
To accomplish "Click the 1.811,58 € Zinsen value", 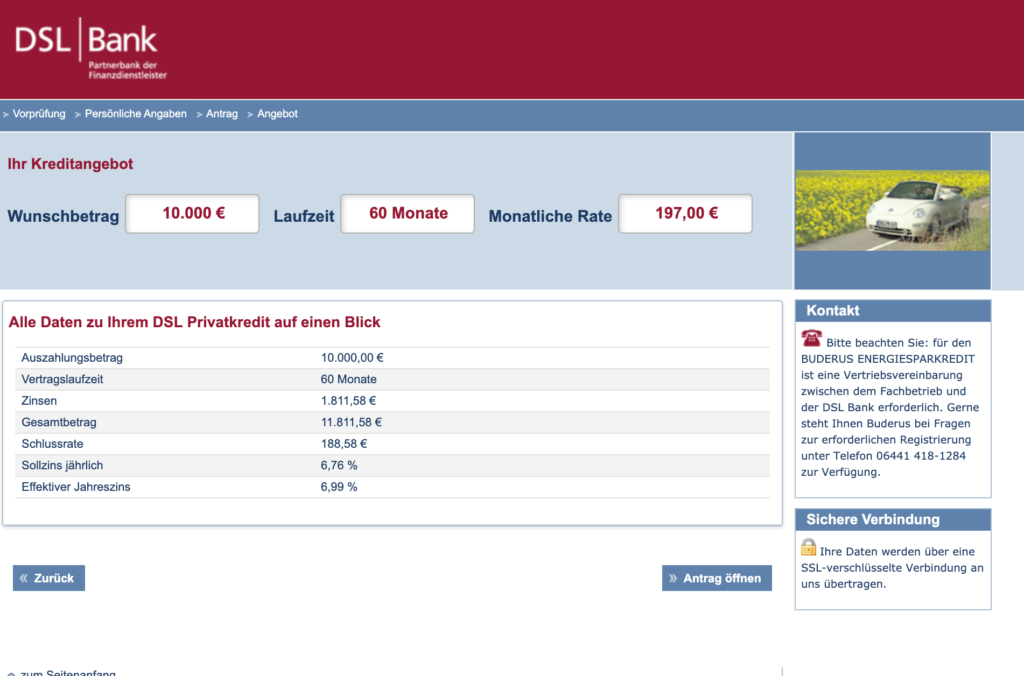I will pos(348,401).
